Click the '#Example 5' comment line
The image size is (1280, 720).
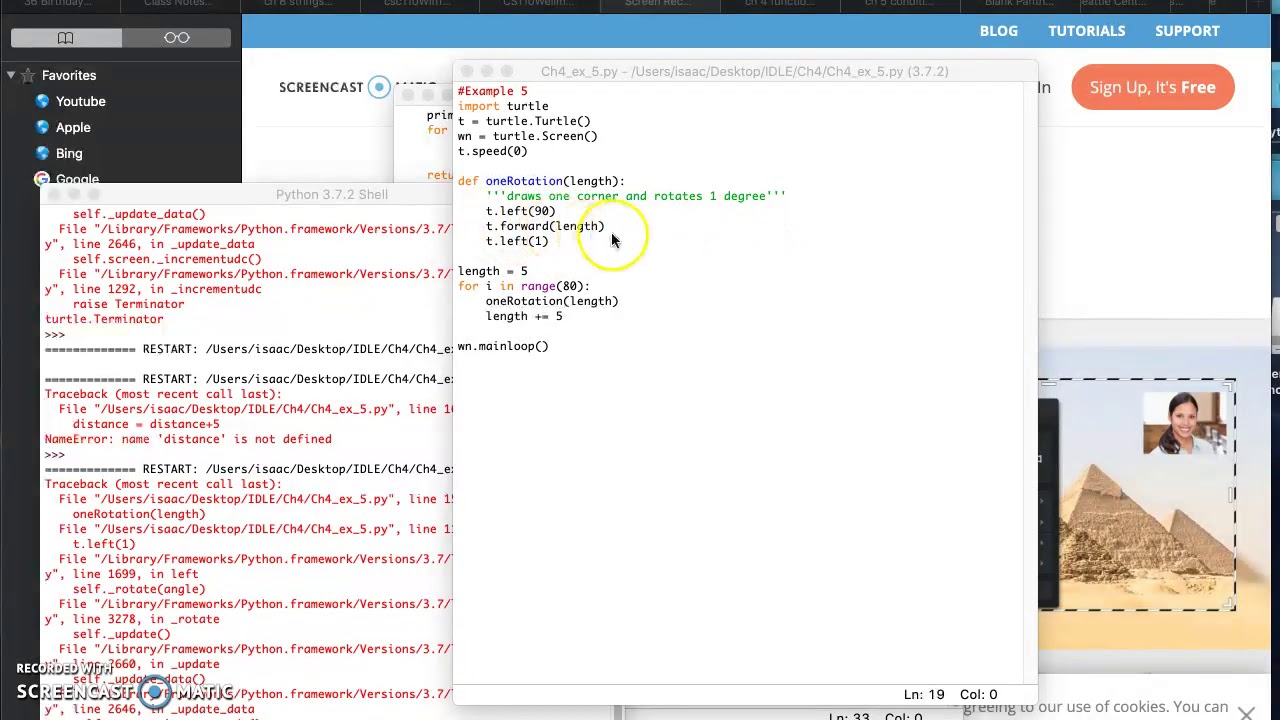coord(492,91)
